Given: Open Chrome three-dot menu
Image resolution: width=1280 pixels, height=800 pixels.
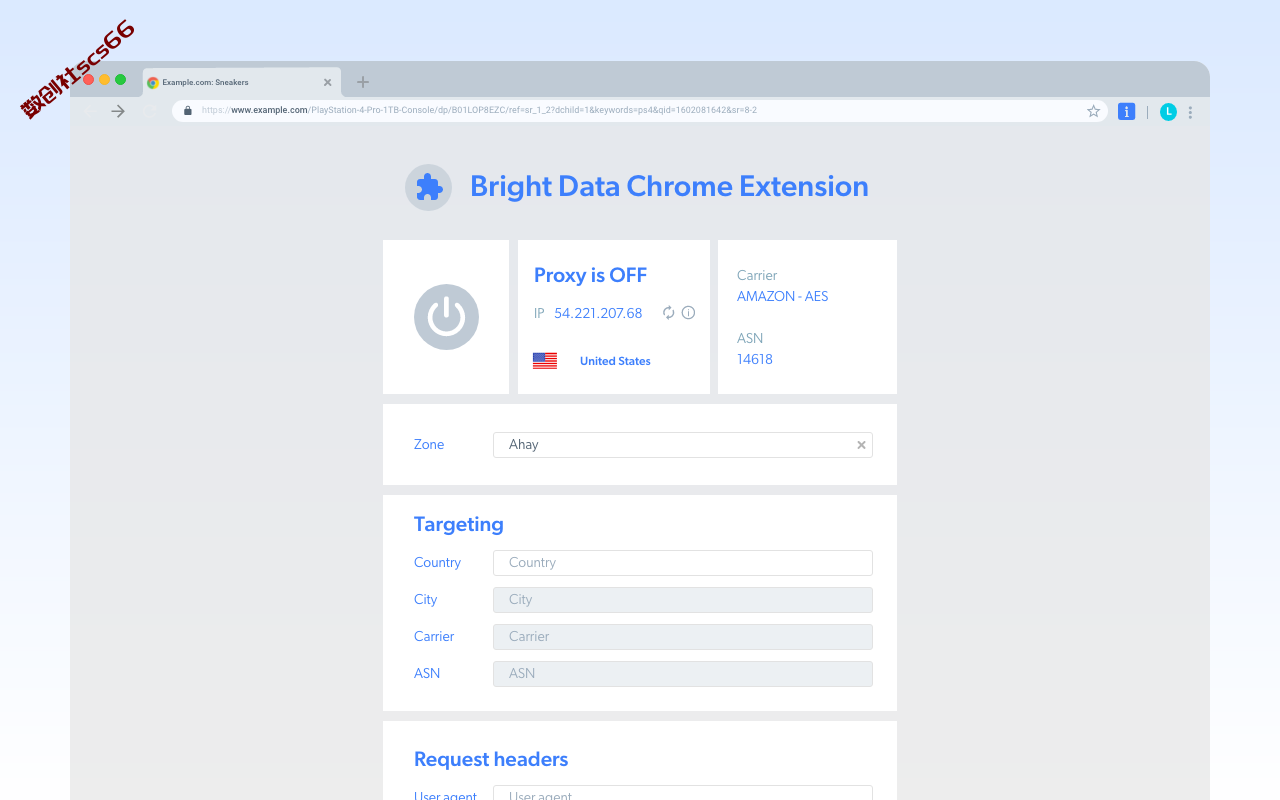Looking at the screenshot, I should pos(1190,112).
